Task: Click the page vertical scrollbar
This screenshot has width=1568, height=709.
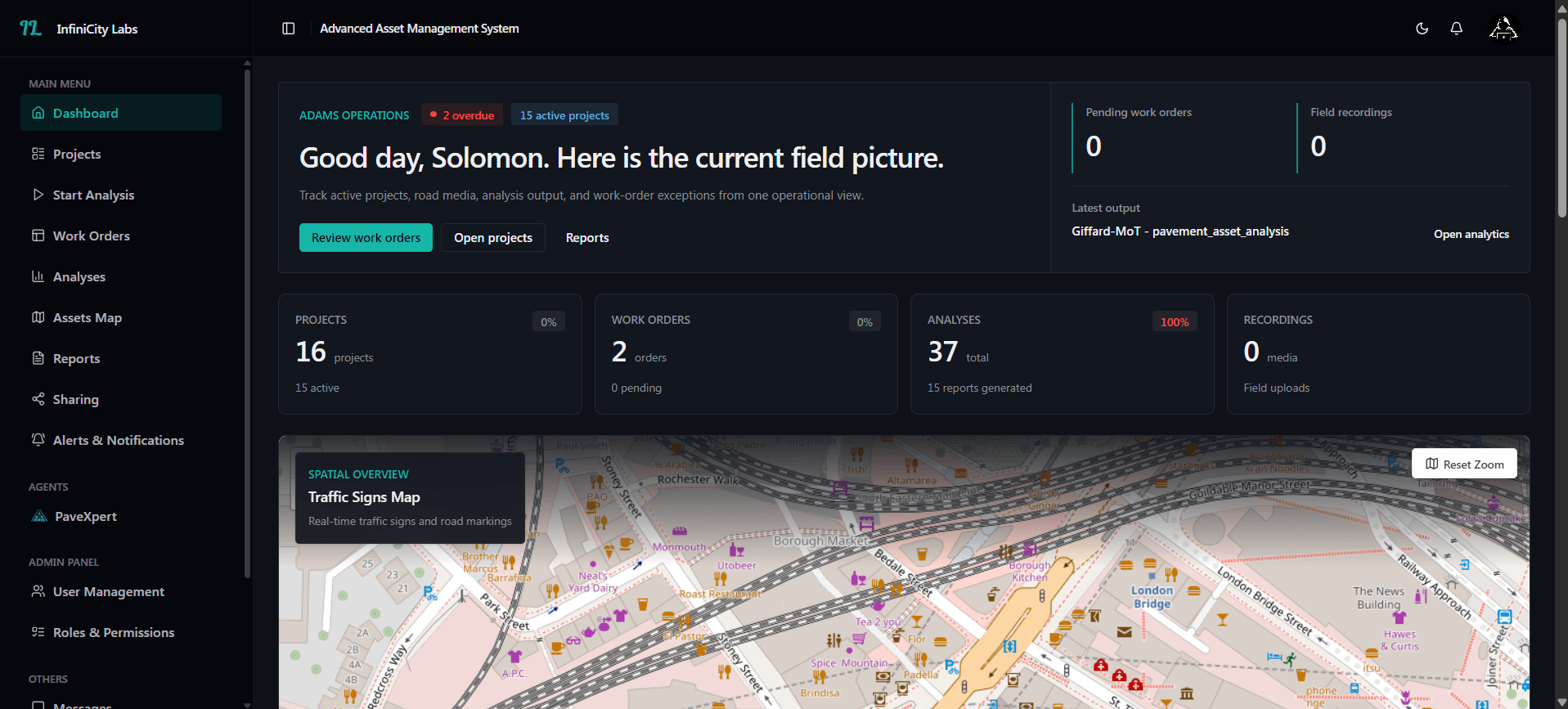Action: [1561, 118]
